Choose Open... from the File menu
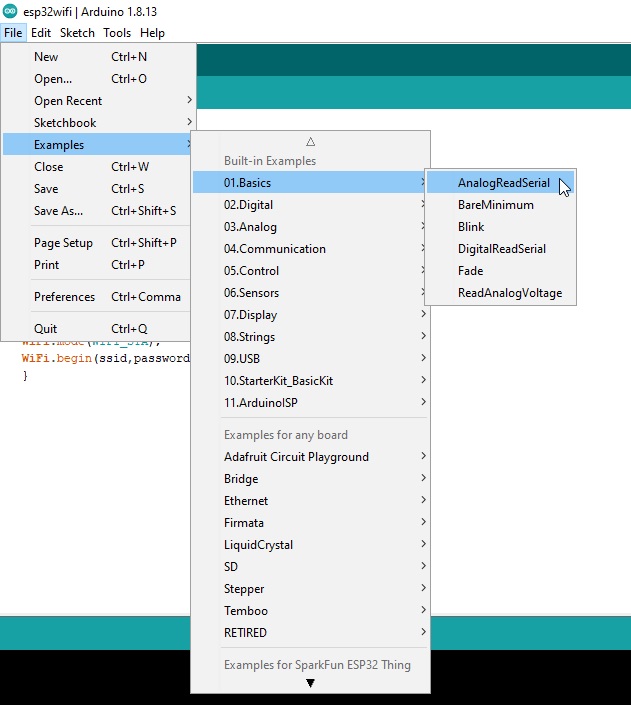 (x=98, y=79)
